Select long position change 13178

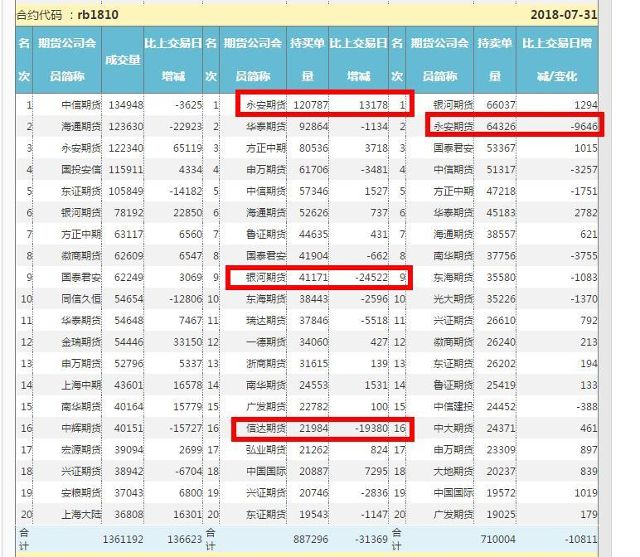tap(373, 105)
